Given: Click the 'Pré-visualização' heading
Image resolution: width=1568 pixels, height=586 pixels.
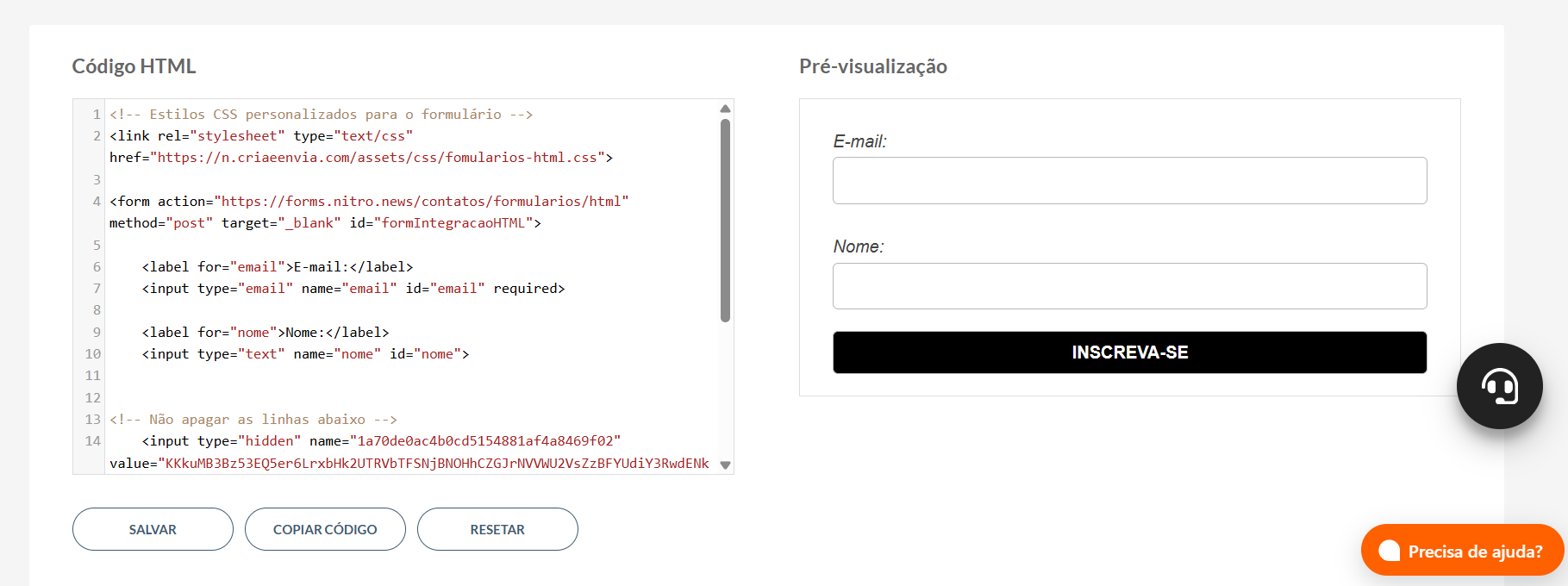Looking at the screenshot, I should (x=872, y=66).
